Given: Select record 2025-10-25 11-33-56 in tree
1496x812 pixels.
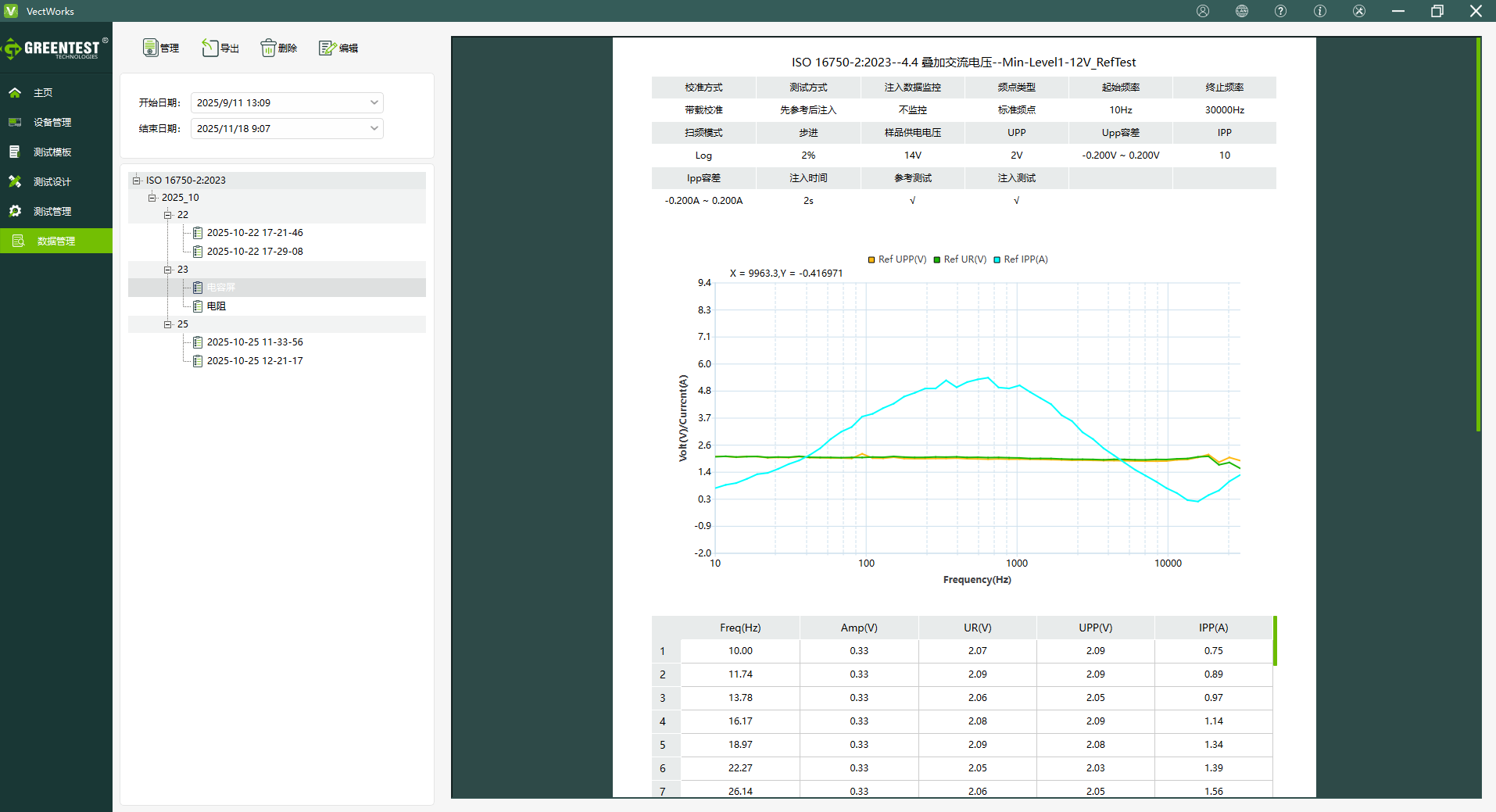Looking at the screenshot, I should tap(255, 342).
